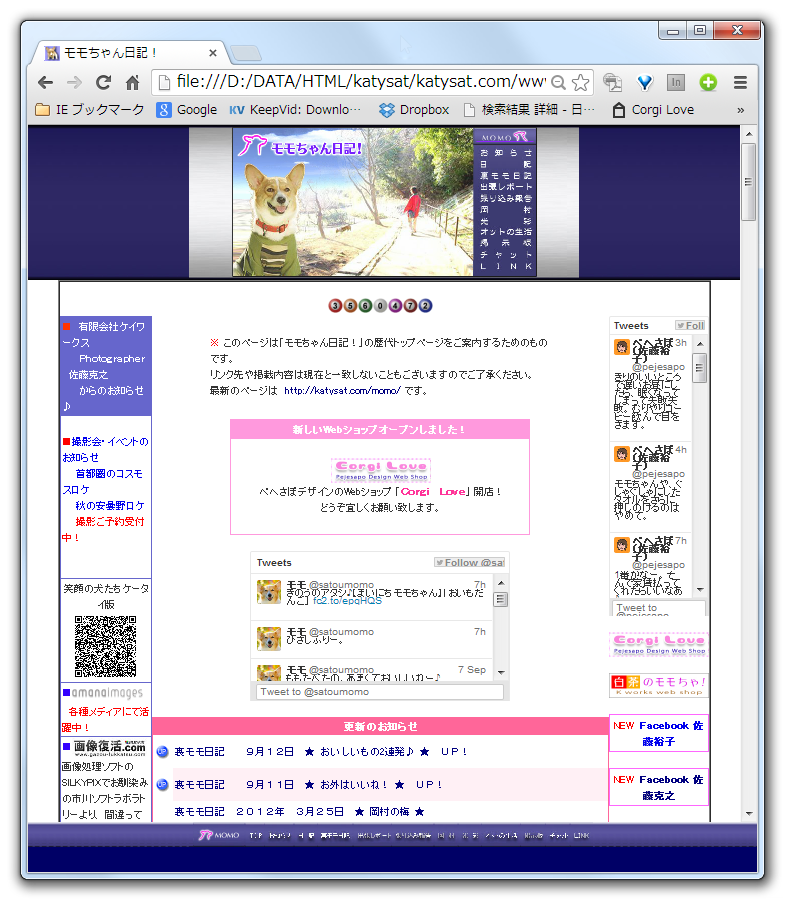
Task: Open 裏モモ日記 9月12日 おいしいもの2連発 link
Action: tap(321, 751)
